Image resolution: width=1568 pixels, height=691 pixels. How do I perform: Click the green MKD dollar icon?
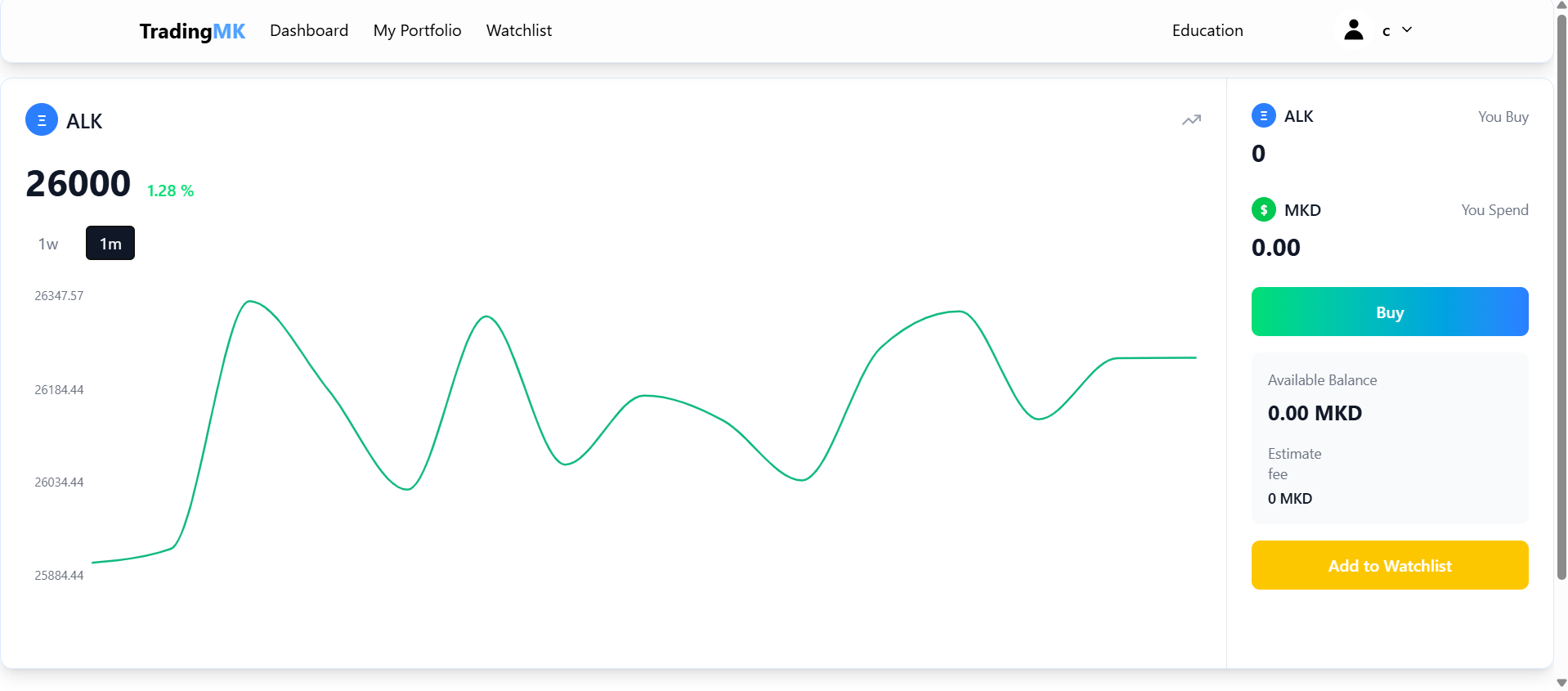[1263, 210]
